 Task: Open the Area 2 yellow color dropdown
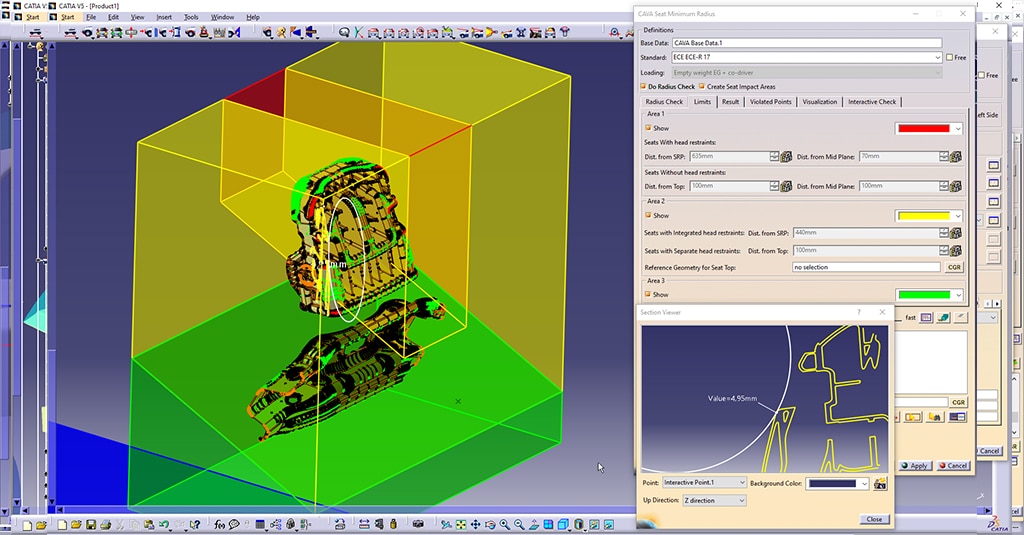tap(958, 216)
